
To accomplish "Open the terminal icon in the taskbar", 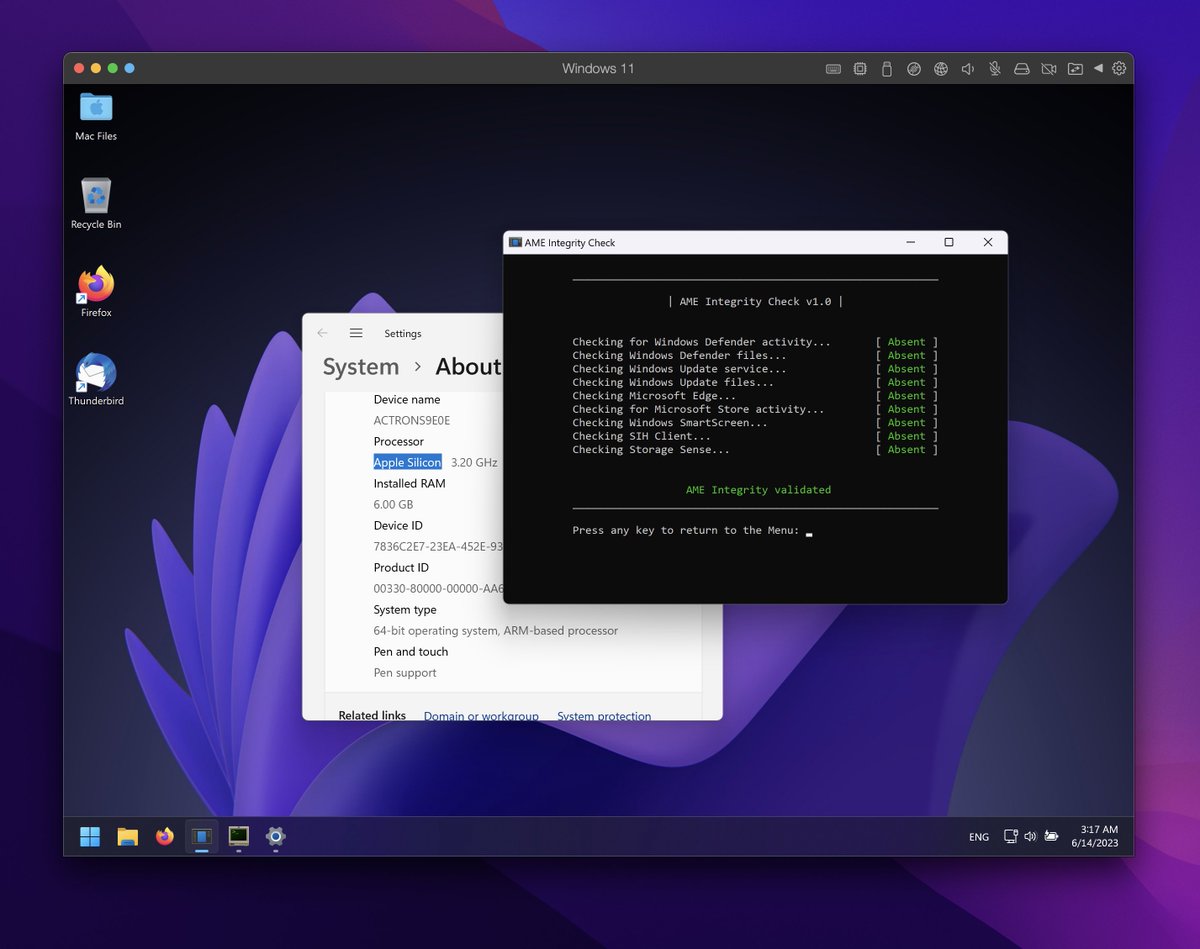I will 238,837.
